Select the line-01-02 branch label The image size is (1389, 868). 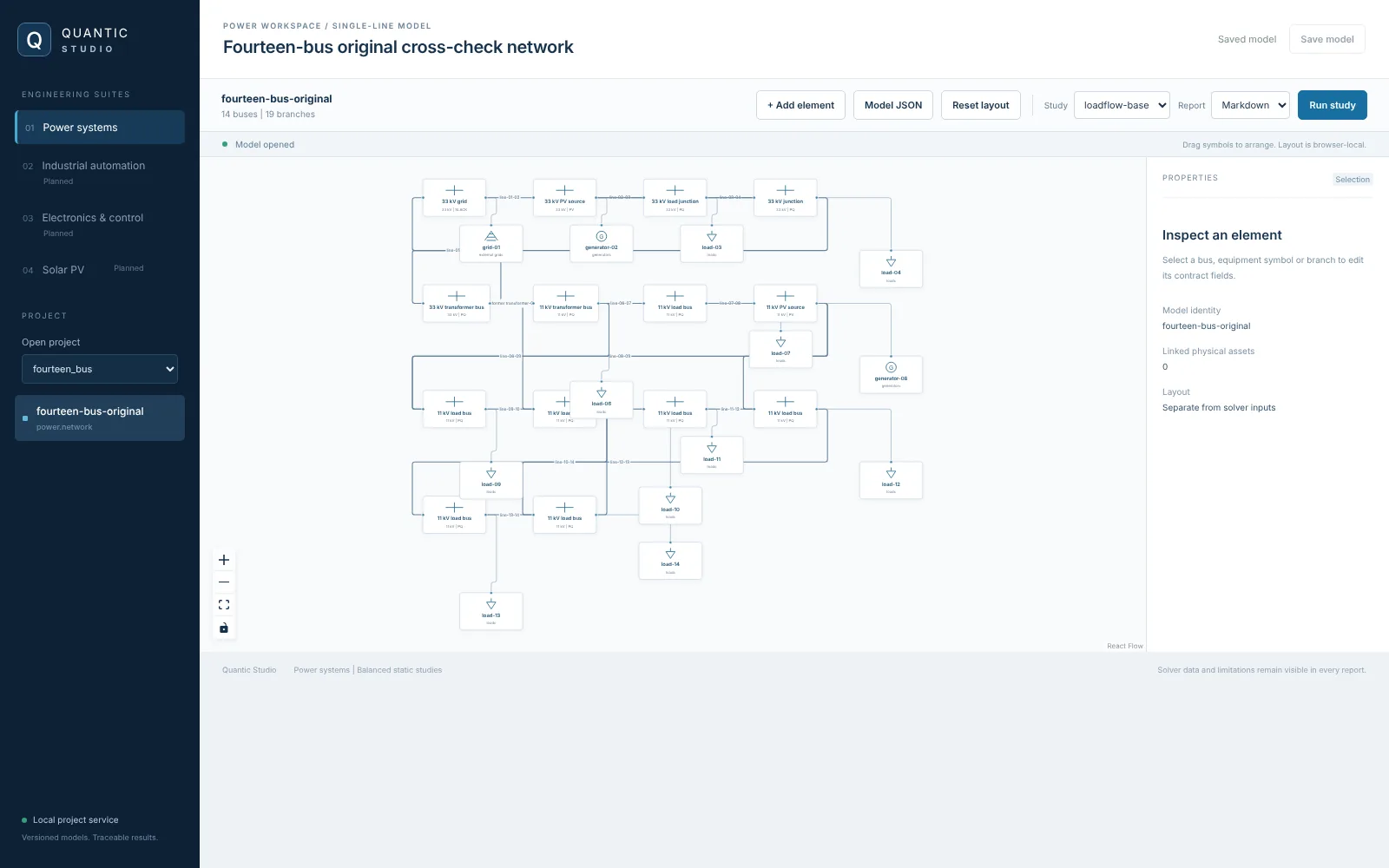510,197
